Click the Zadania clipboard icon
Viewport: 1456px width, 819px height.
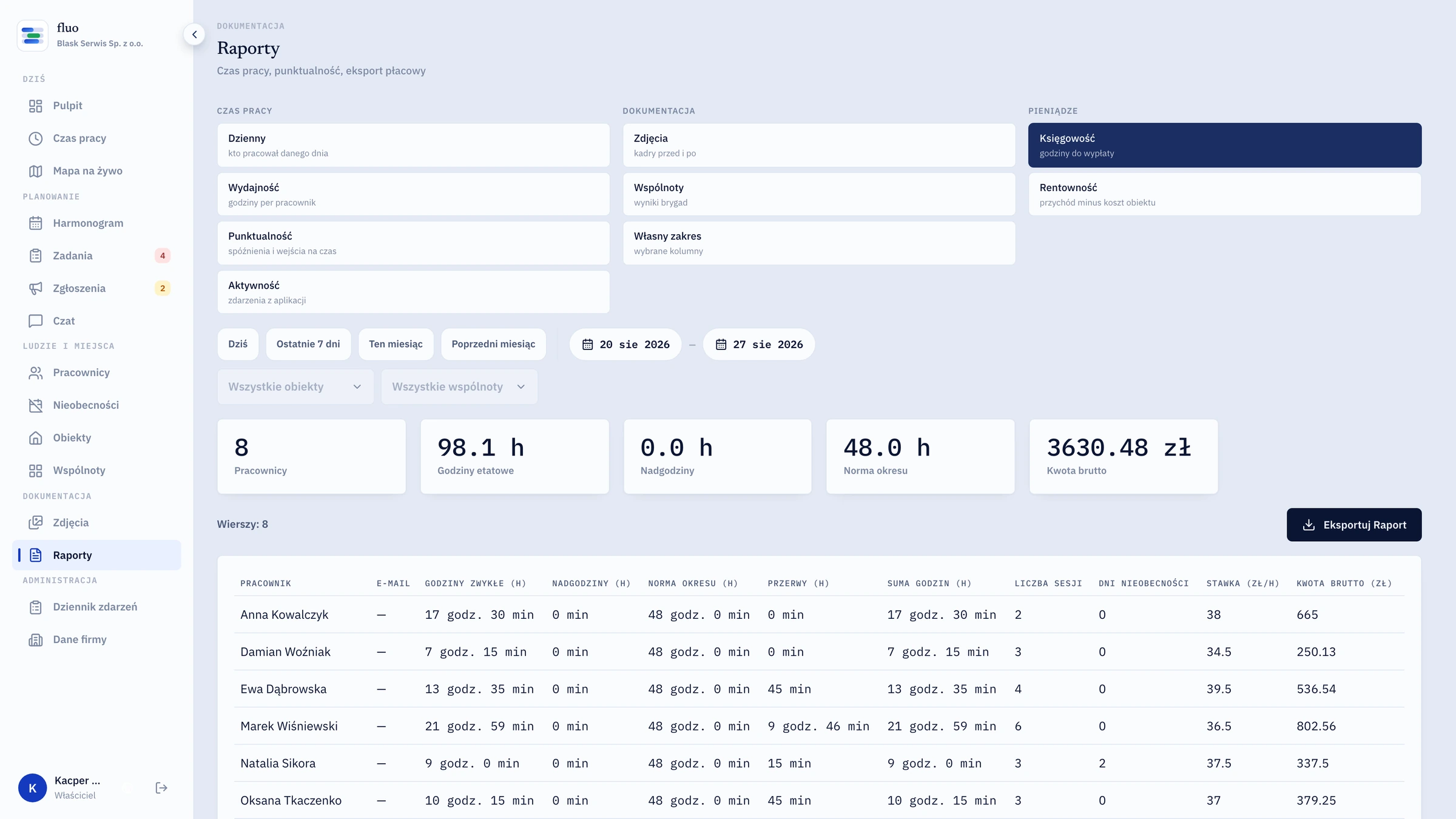pos(36,257)
